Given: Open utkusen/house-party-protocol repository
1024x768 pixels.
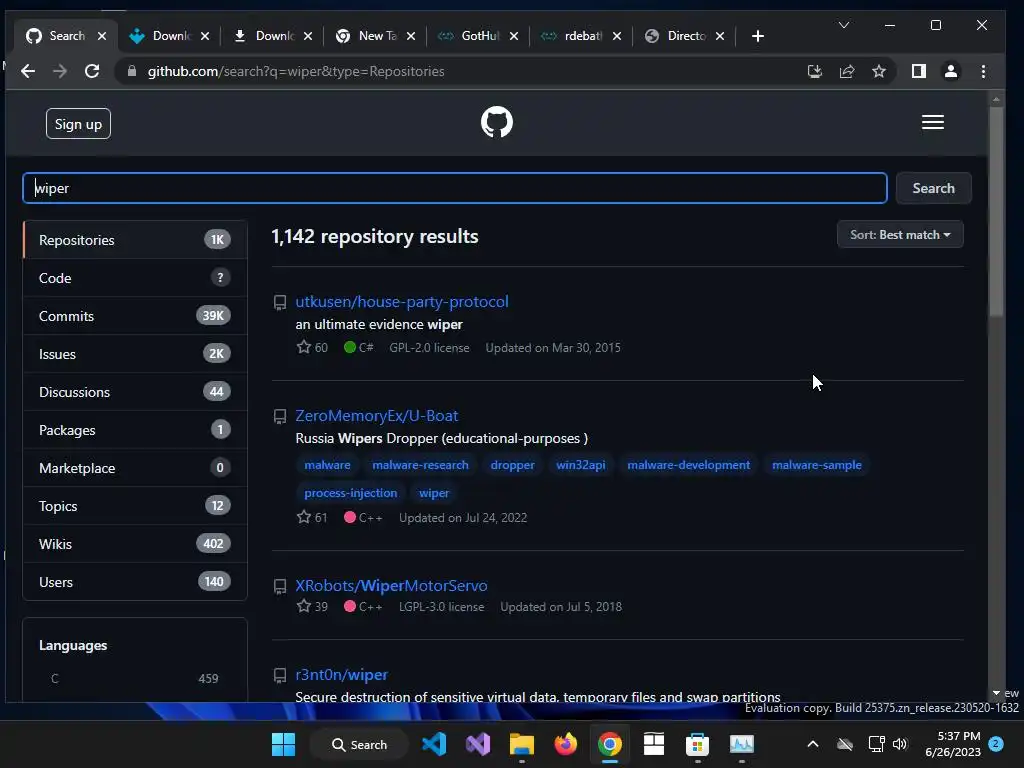Looking at the screenshot, I should point(402,302).
